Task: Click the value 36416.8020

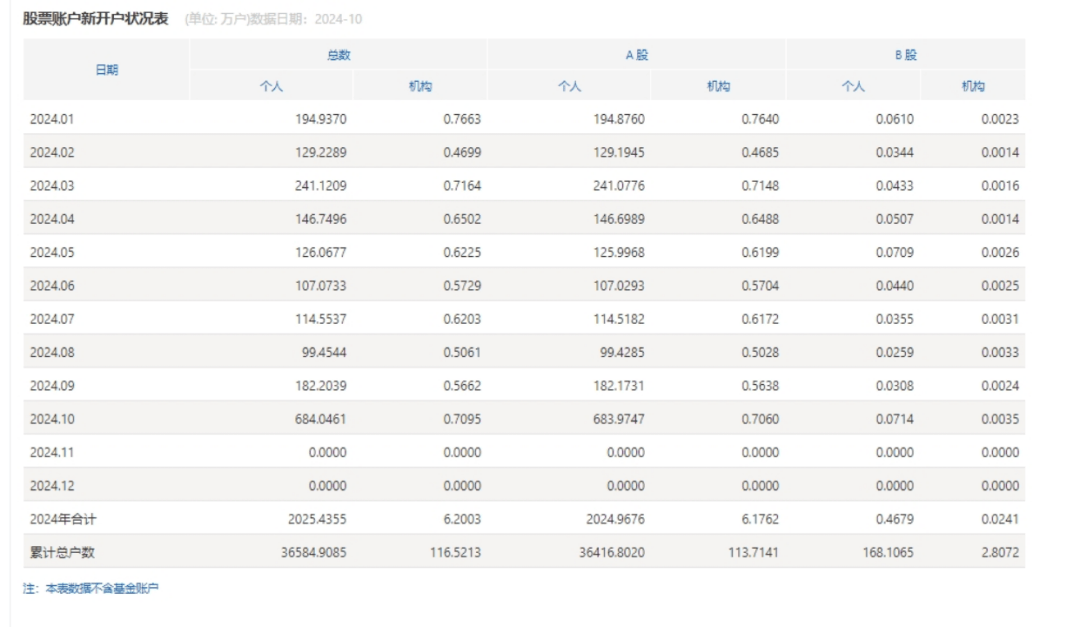Action: 612,553
